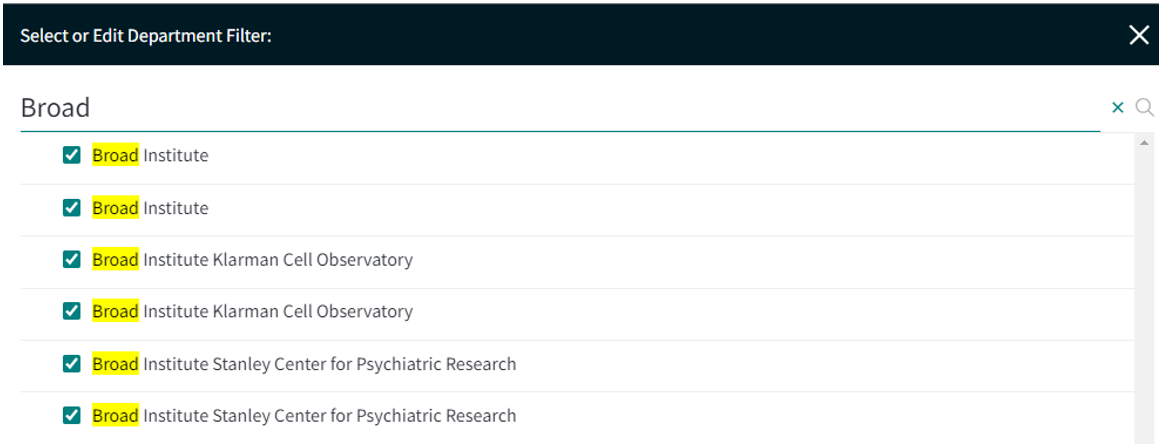Screen dimensions: 1159x447
Task: Click the highlighted 'Broad' in the top row
Action: click(x=115, y=156)
